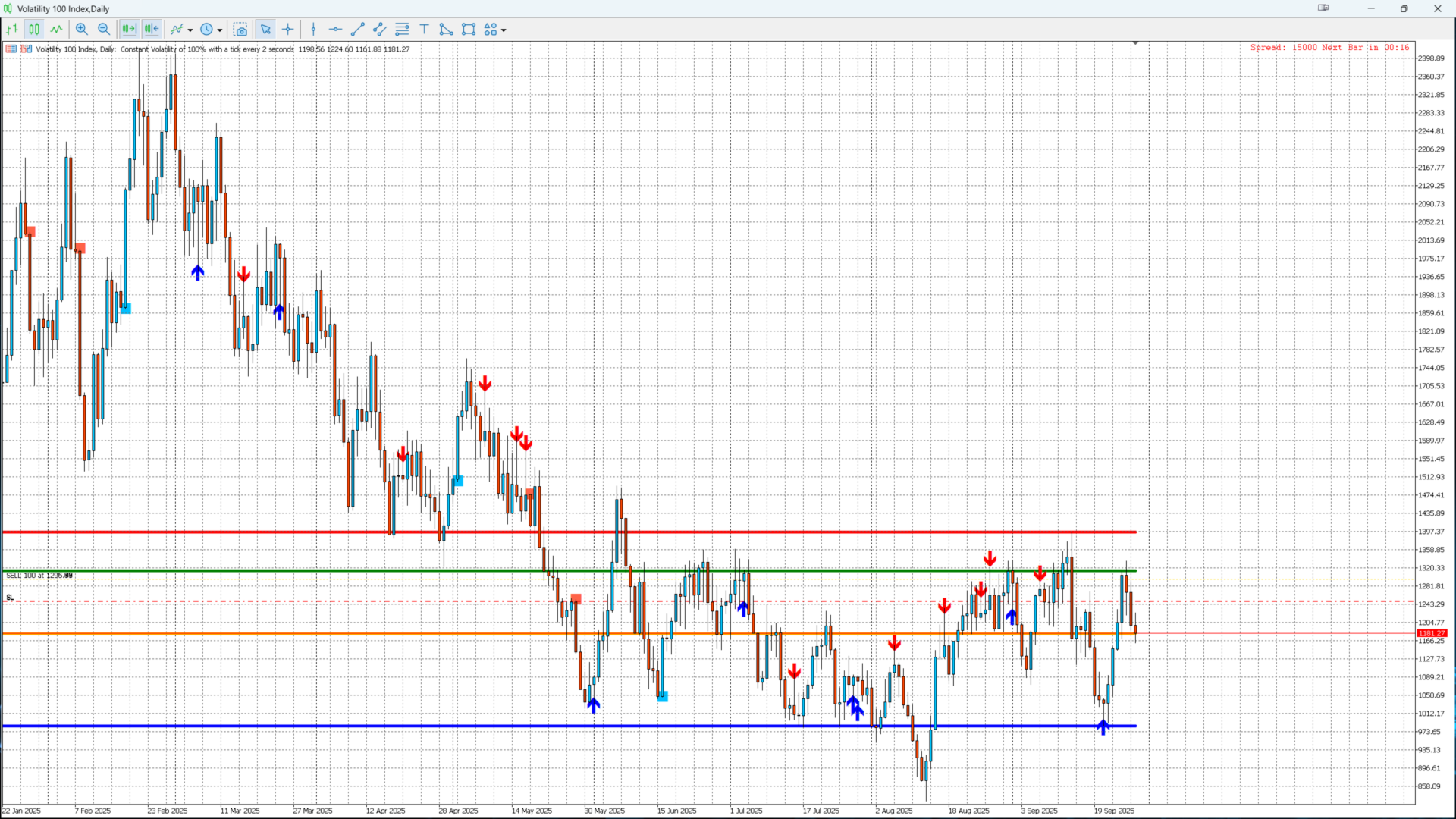
Task: Select the trendline drawing tool
Action: 358,30
